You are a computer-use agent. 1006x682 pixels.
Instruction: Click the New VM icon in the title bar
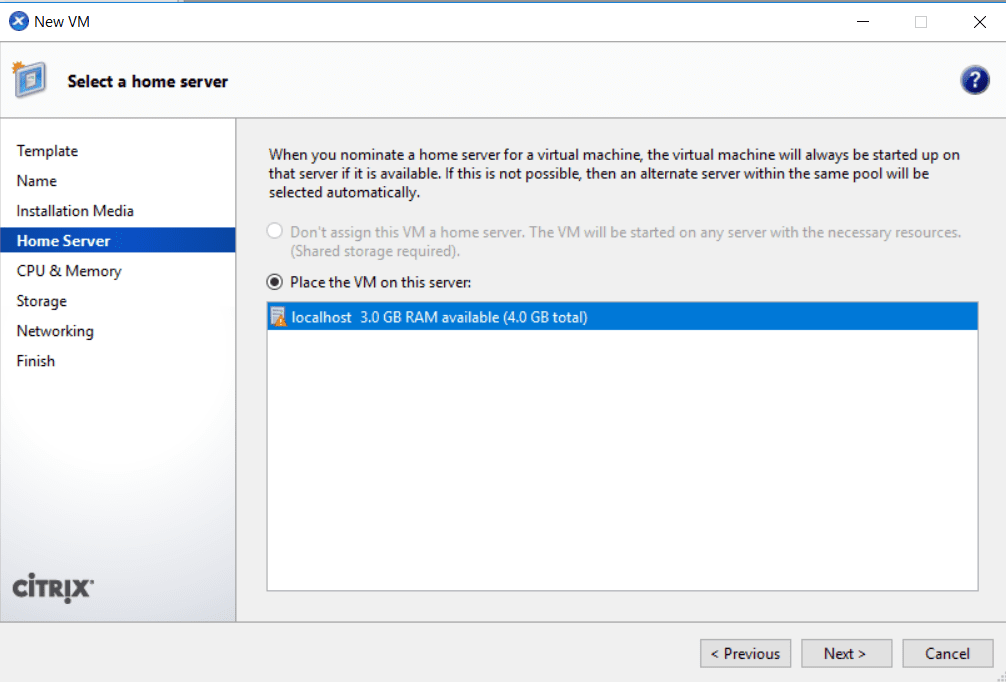point(17,20)
